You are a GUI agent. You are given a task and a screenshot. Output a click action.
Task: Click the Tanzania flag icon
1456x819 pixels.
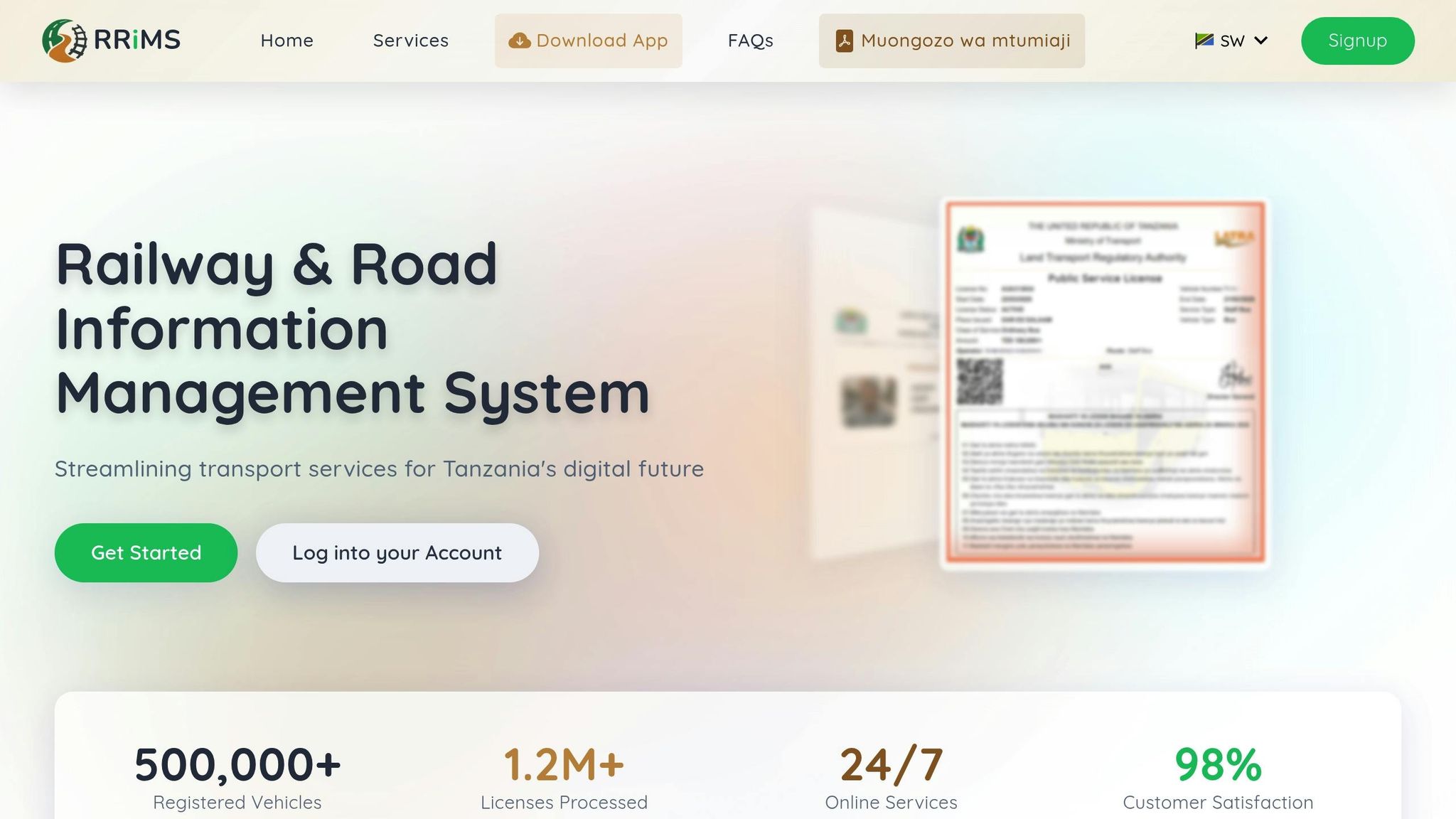[x=1204, y=41]
